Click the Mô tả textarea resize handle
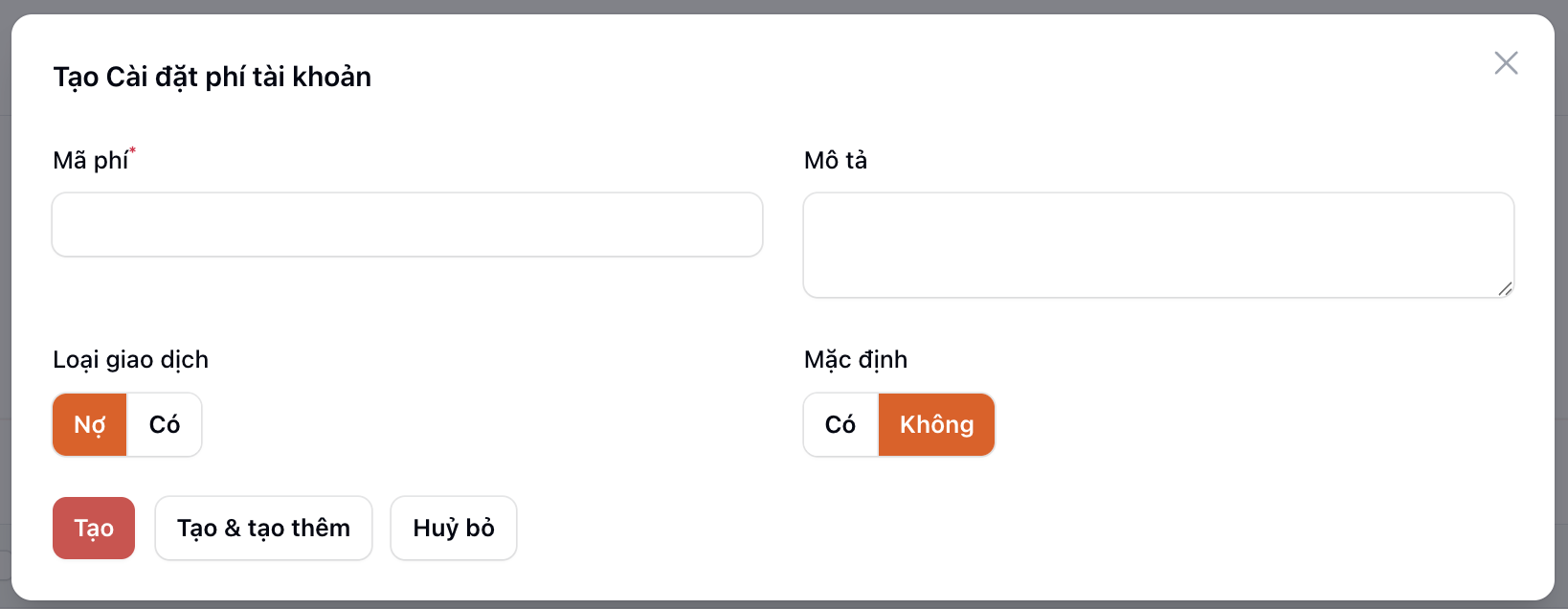 coord(1505,288)
